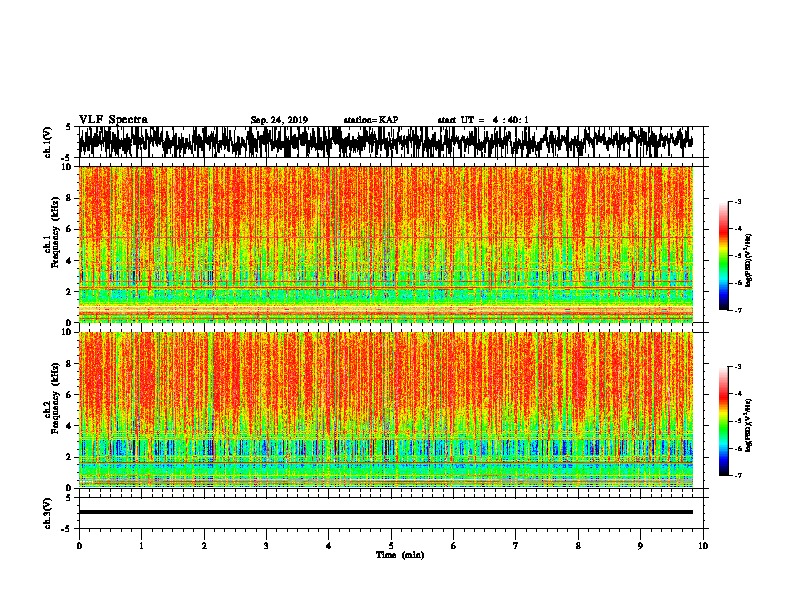Click the ch.1 black voltage waveform trace

point(386,142)
